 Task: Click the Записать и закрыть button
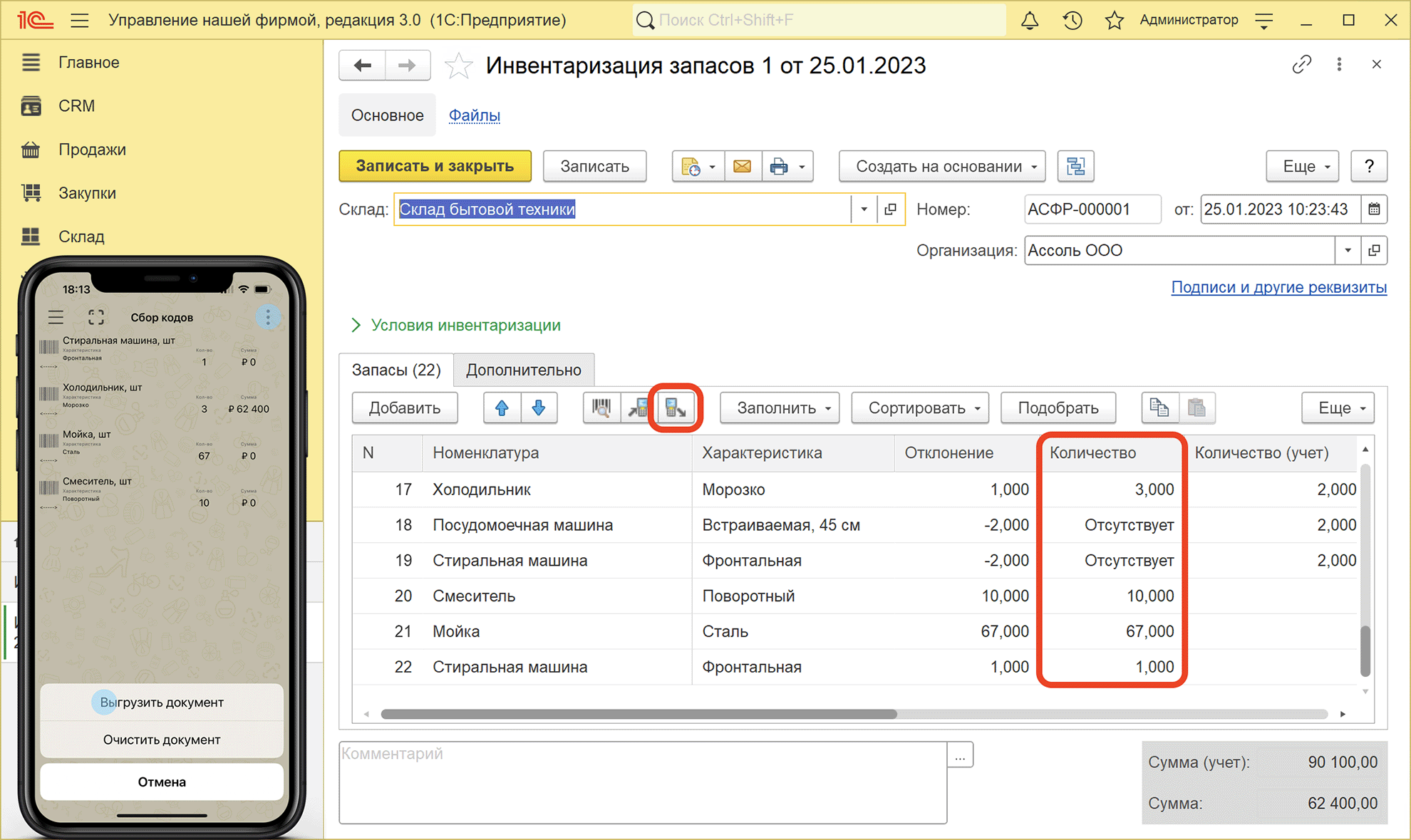tap(435, 166)
